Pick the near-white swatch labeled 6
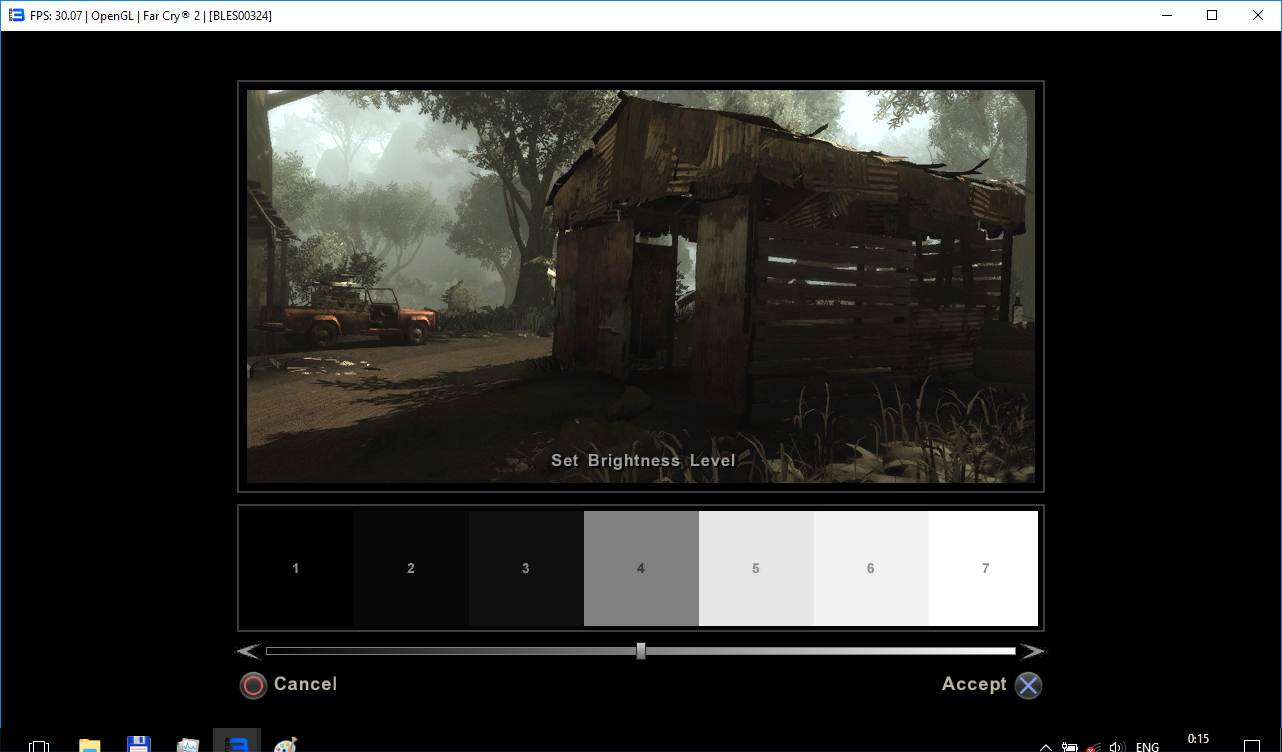The width and height of the screenshot is (1282, 752). pyautogui.click(x=871, y=568)
